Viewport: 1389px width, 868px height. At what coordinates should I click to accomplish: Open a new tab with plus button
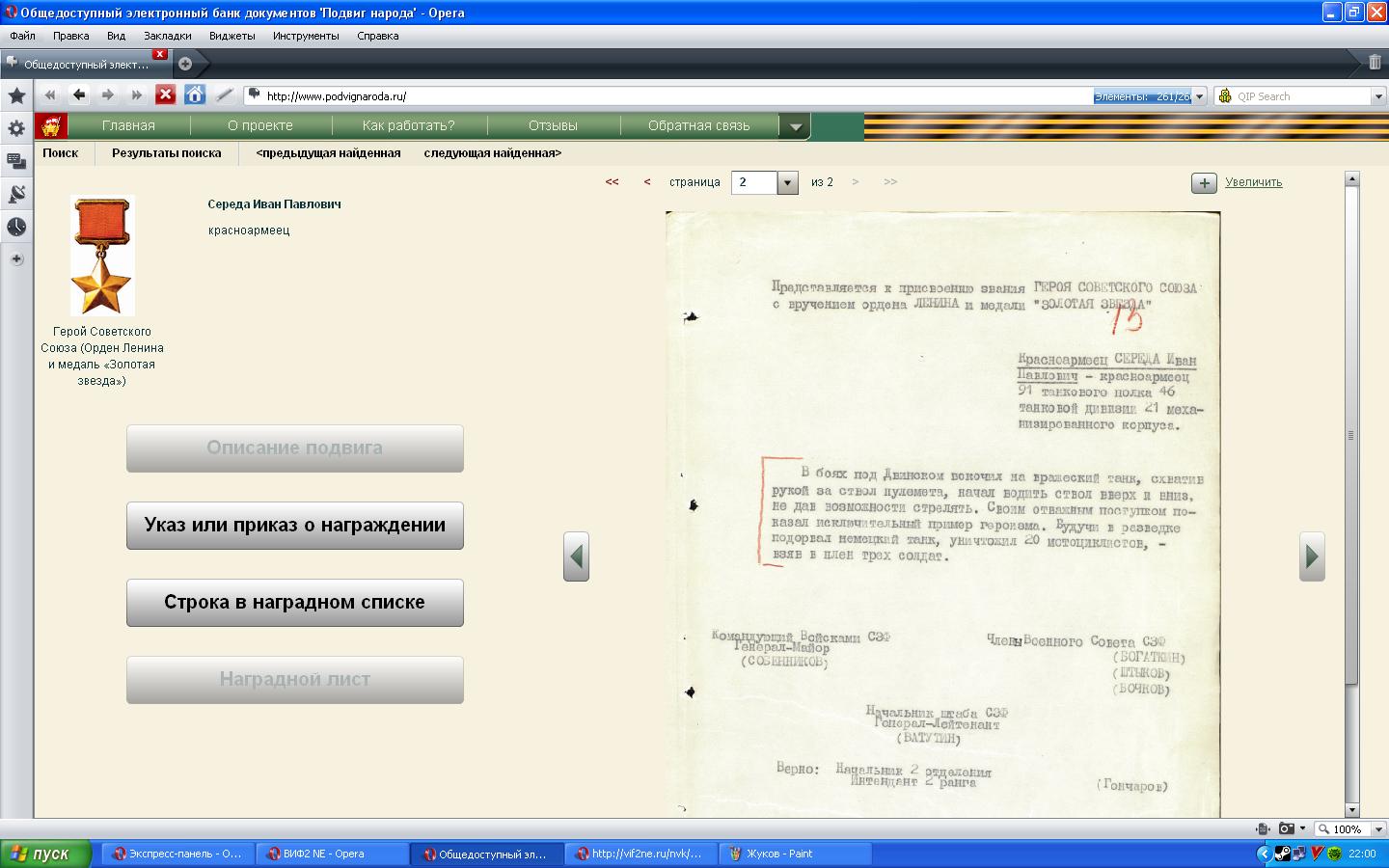click(185, 64)
